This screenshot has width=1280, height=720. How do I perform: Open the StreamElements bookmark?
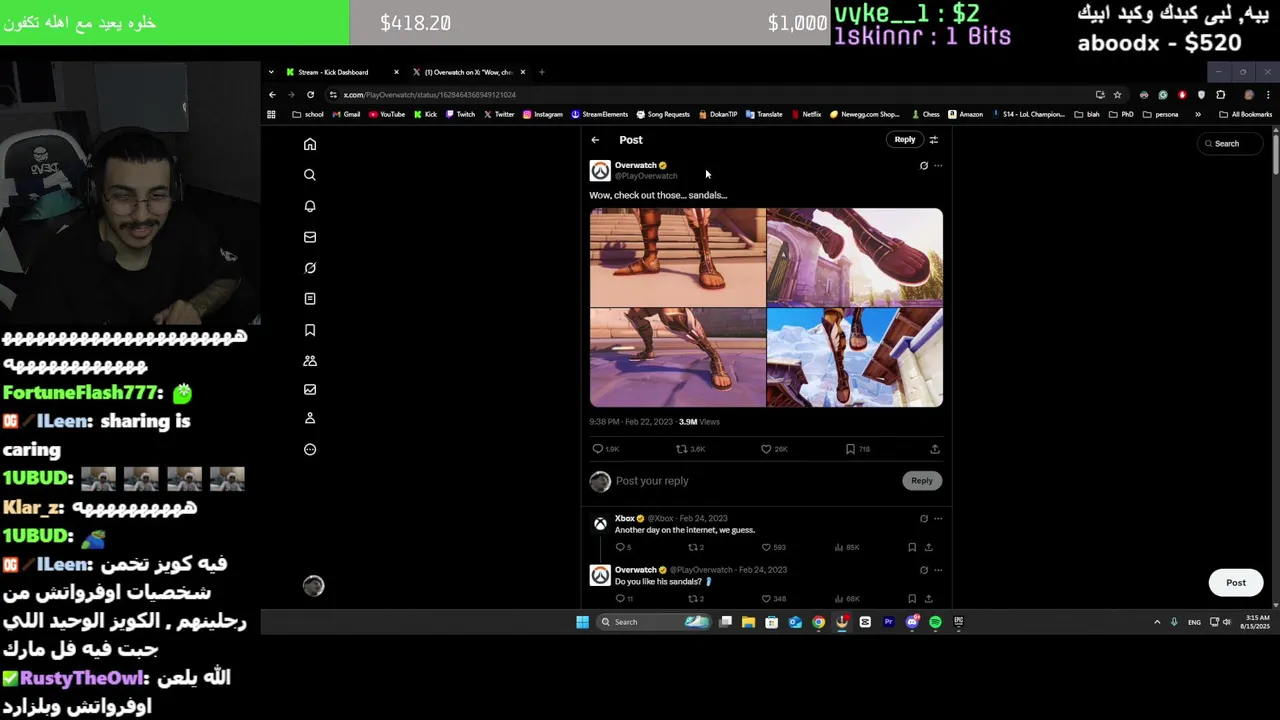pyautogui.click(x=599, y=115)
